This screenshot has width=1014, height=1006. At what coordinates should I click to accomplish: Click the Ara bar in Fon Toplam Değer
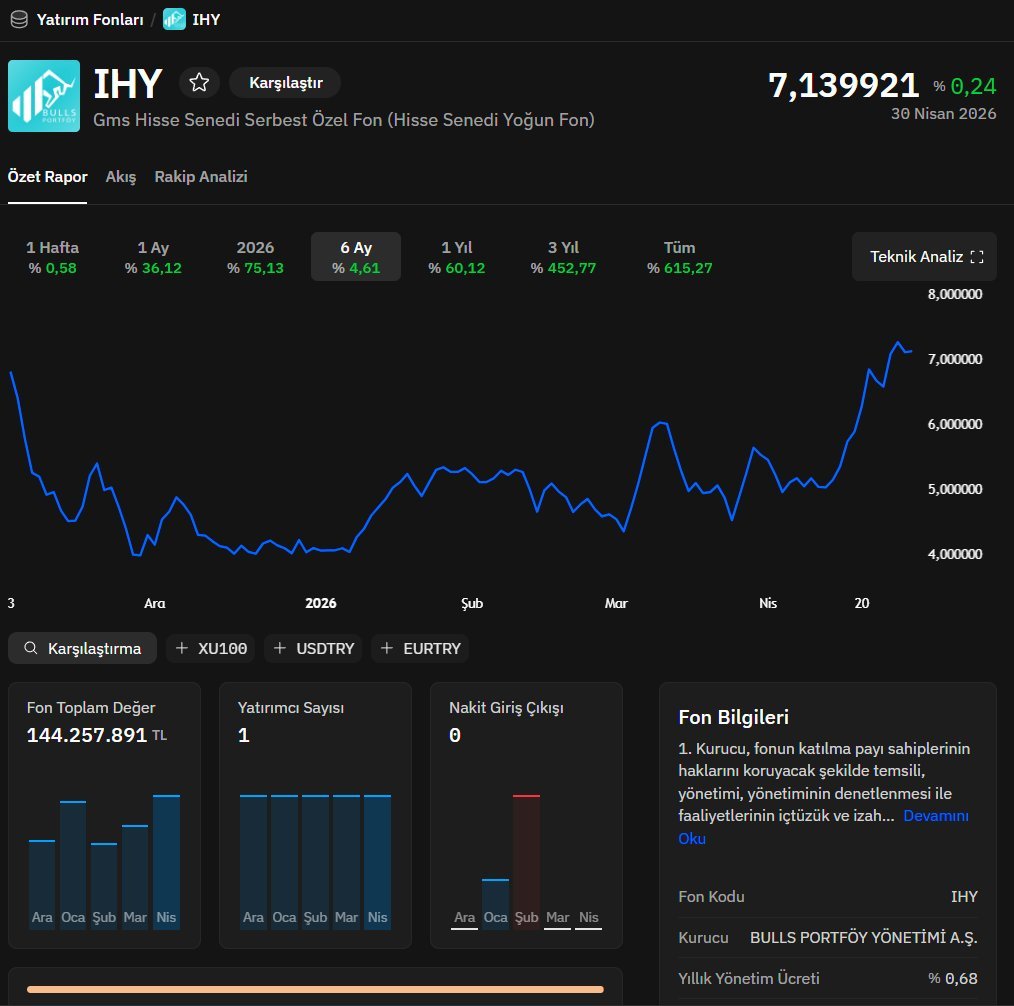(42, 884)
